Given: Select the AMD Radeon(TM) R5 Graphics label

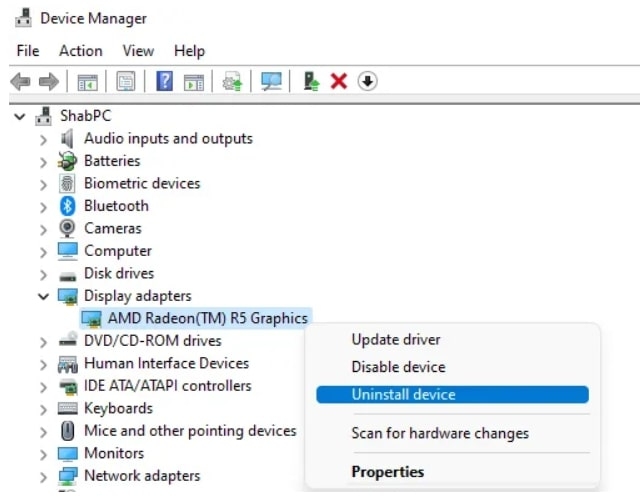Looking at the screenshot, I should [x=208, y=318].
